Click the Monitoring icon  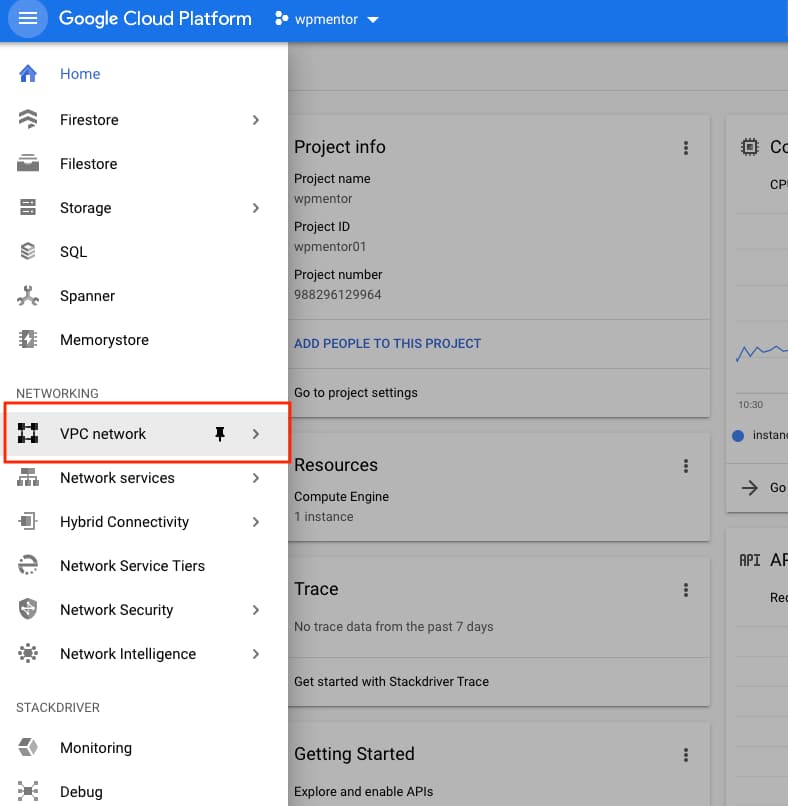pos(28,747)
